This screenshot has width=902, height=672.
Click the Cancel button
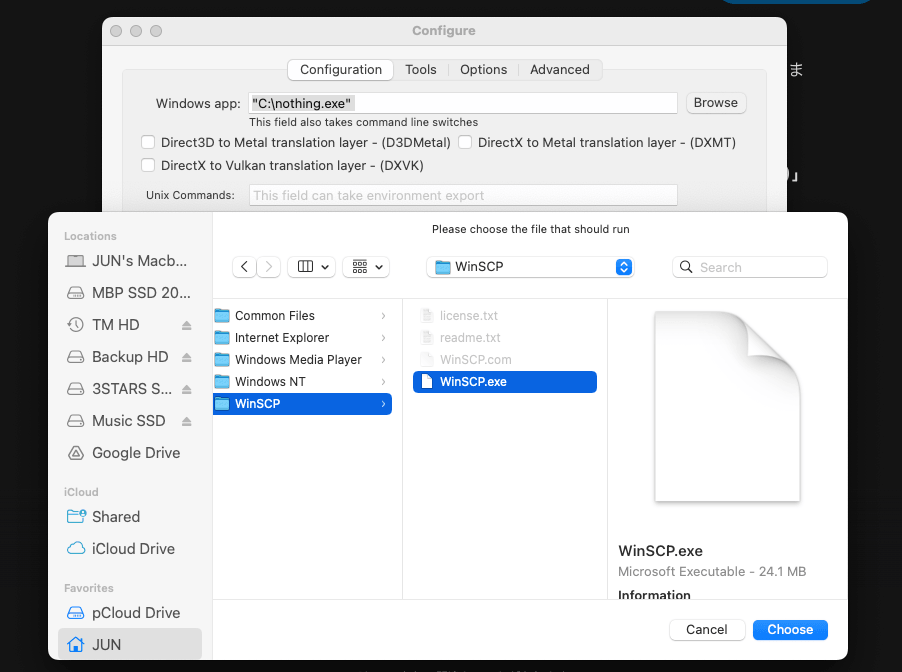tap(707, 629)
